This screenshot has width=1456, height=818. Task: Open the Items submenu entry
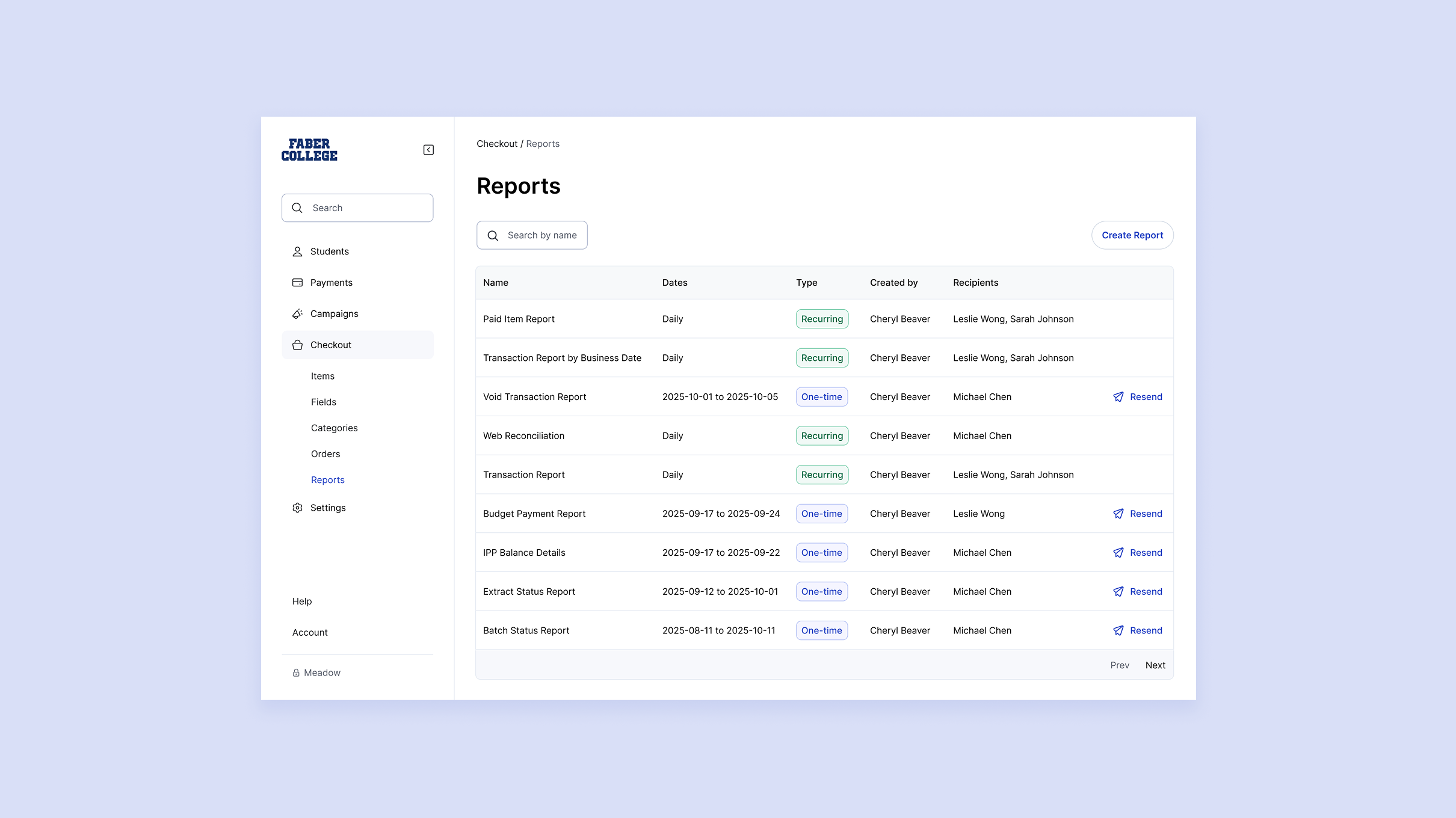[x=322, y=376]
